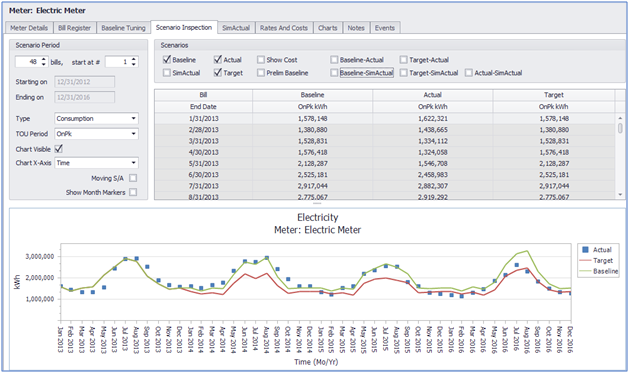Image resolution: width=630 pixels, height=373 pixels.
Task: Select the 7/31/2013 bill row date
Action: [x=203, y=186]
